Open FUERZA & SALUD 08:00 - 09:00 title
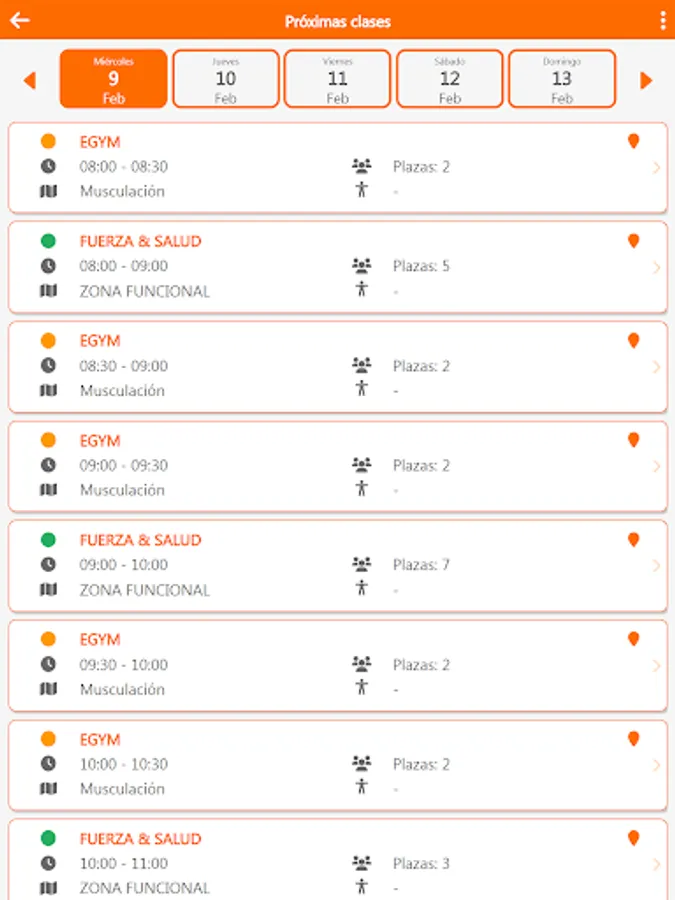 (x=140, y=241)
